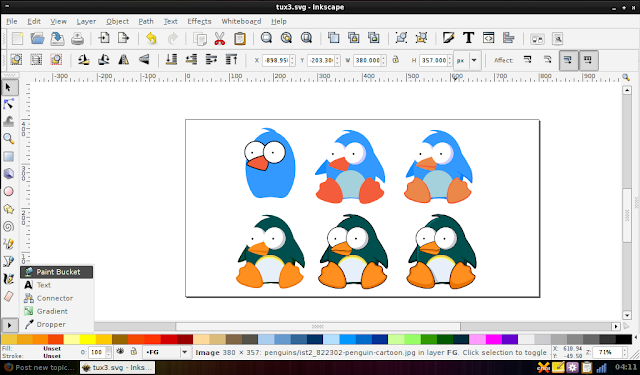Zoom to fit drawing icon

point(287,38)
